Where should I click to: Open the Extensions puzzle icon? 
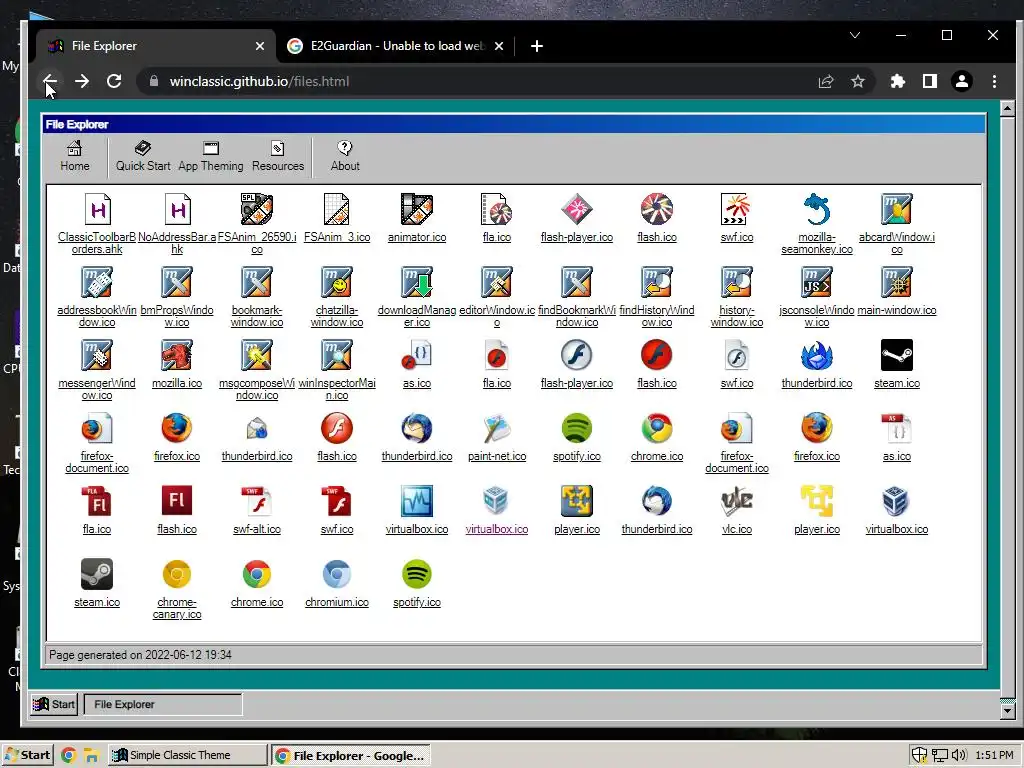[x=897, y=82]
